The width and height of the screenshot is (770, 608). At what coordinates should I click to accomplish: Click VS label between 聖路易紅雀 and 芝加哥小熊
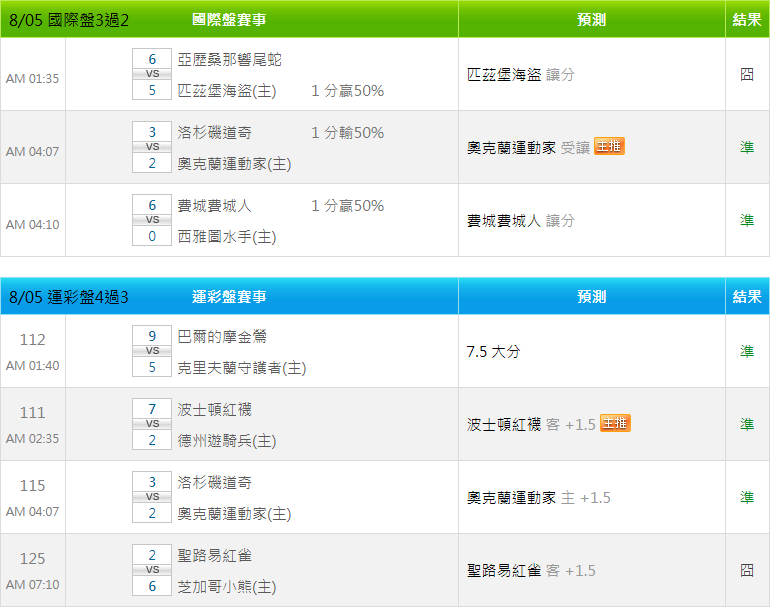click(152, 570)
